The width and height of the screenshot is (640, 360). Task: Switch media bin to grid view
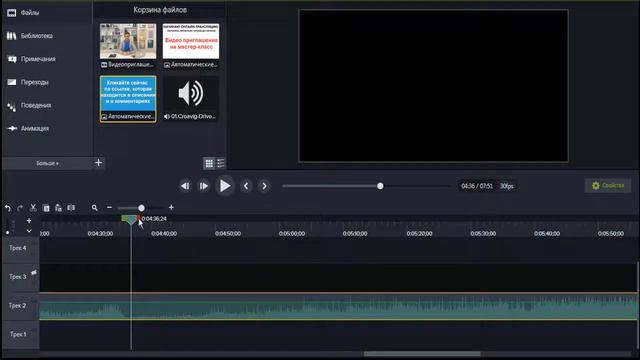click(209, 164)
